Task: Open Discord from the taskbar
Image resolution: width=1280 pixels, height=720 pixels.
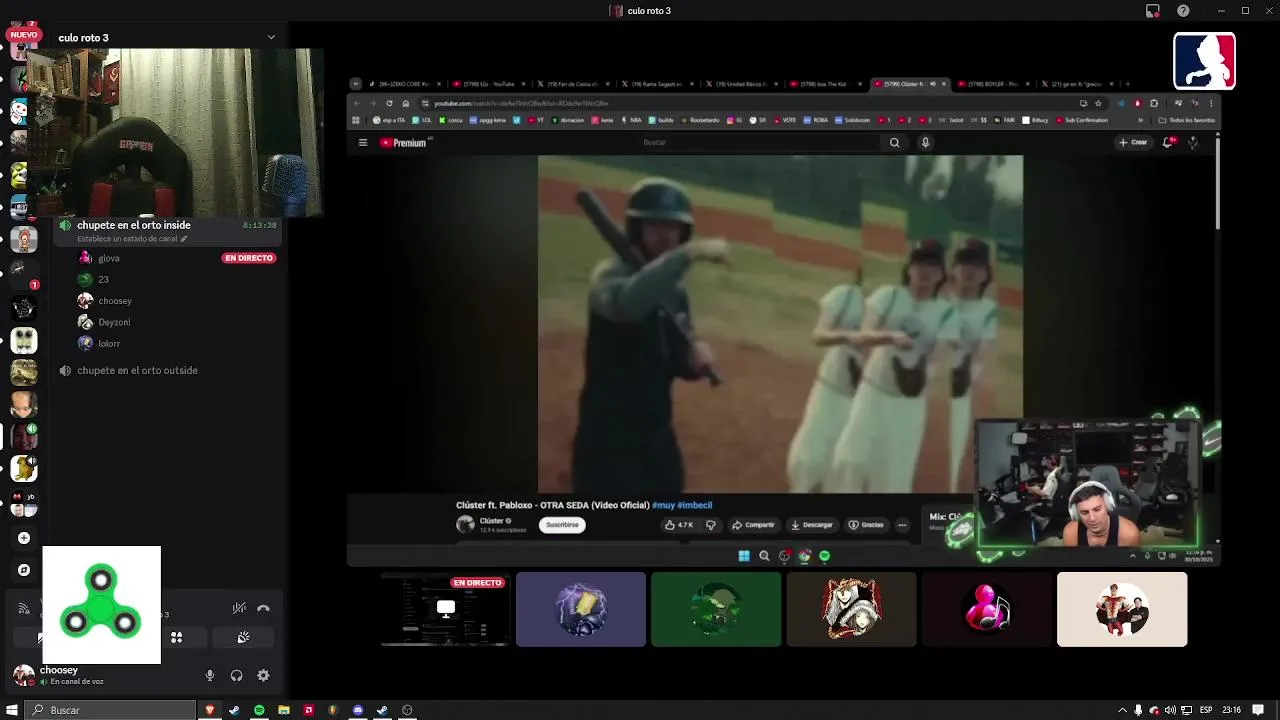Action: pos(358,710)
